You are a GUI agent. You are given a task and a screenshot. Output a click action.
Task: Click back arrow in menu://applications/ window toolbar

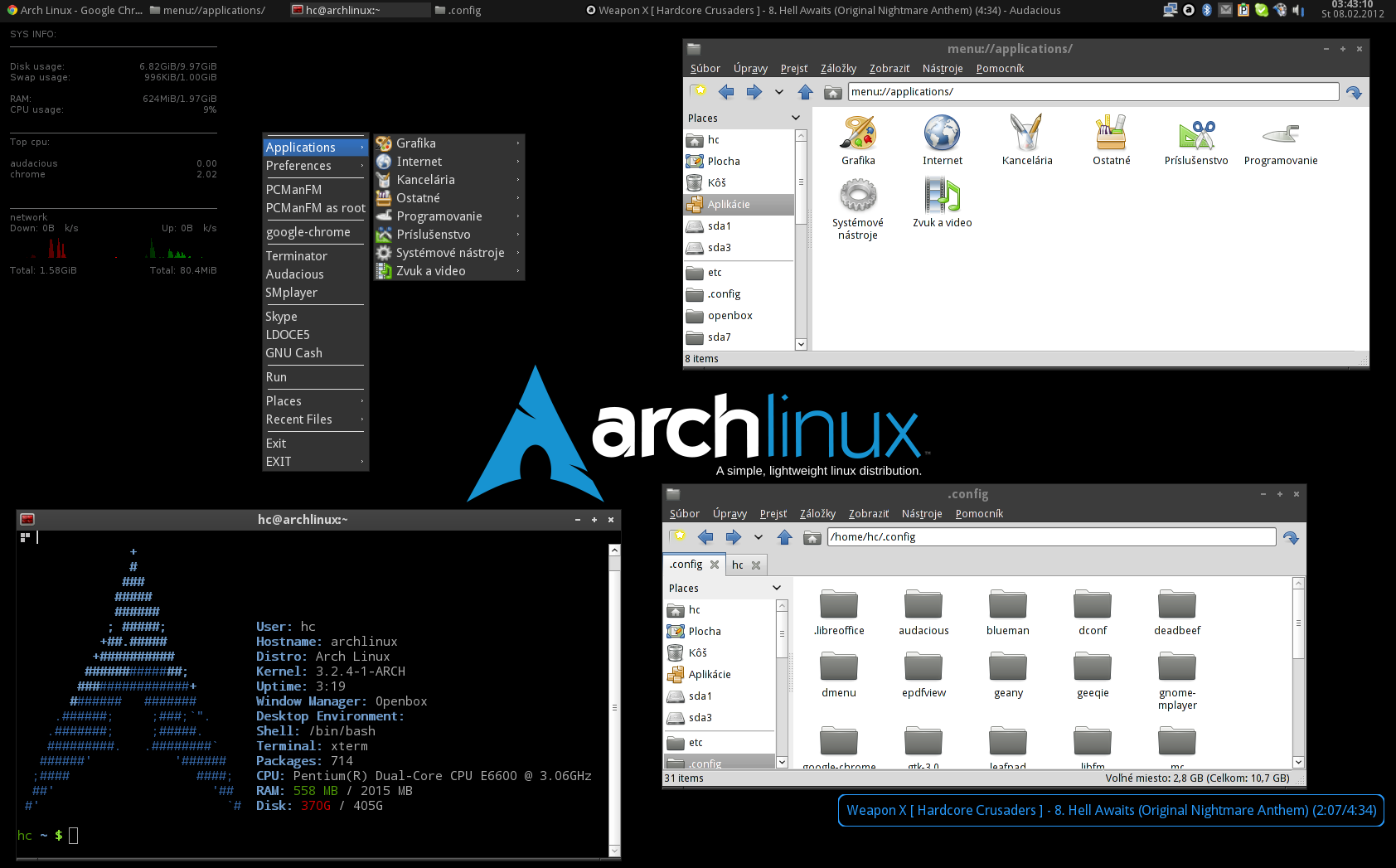726,92
